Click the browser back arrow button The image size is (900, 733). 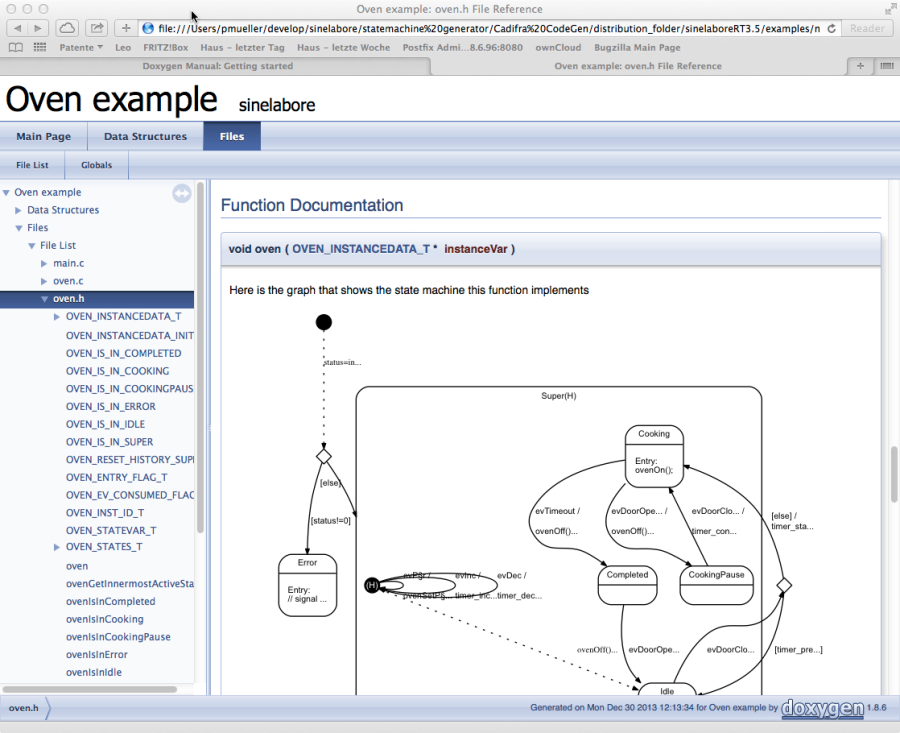tap(14, 28)
